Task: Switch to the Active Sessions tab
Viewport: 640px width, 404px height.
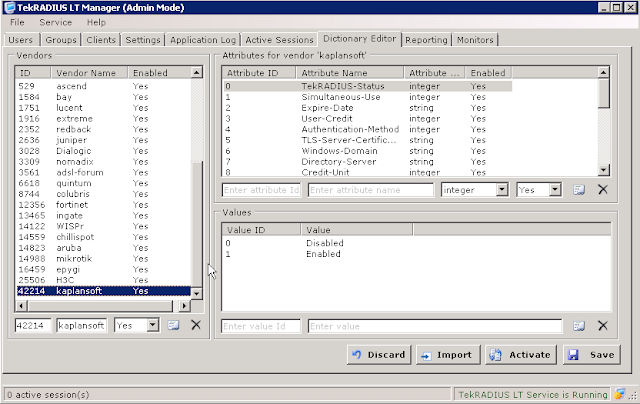Action: point(279,40)
